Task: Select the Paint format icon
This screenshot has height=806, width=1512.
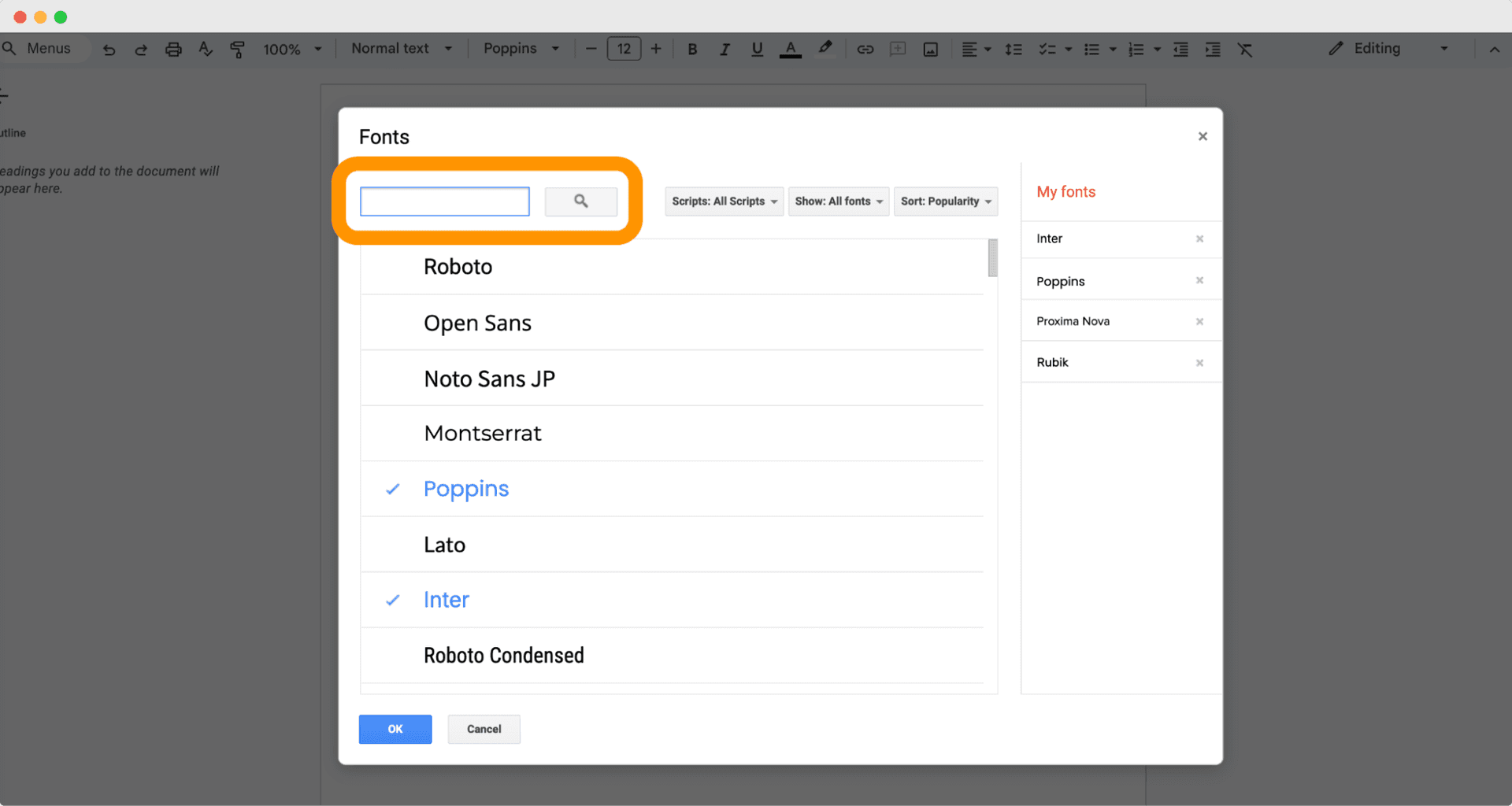Action: click(238, 49)
